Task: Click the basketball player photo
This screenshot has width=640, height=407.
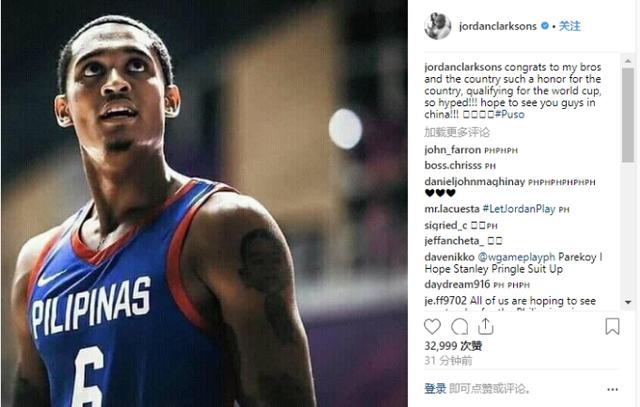Action: (204, 203)
